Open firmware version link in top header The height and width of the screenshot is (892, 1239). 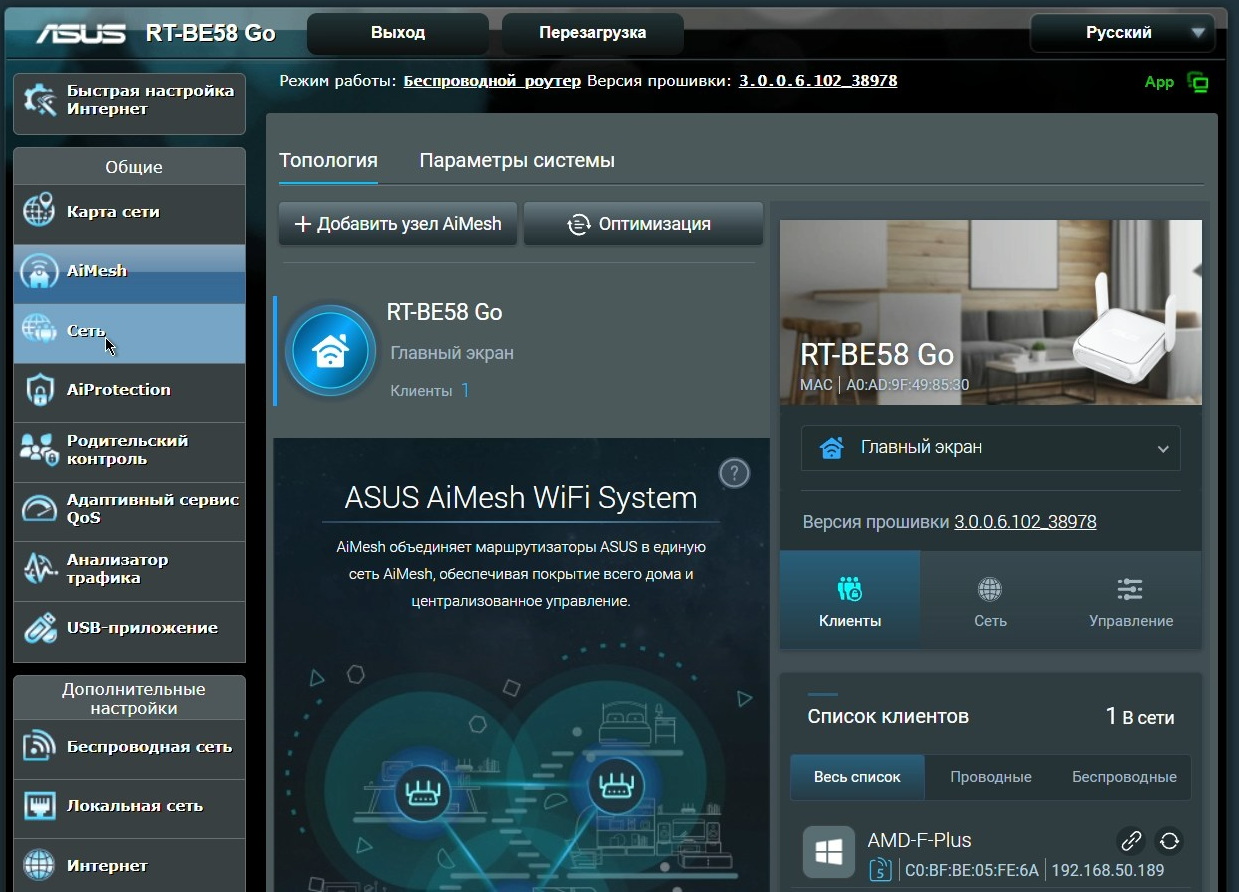pyautogui.click(x=817, y=81)
